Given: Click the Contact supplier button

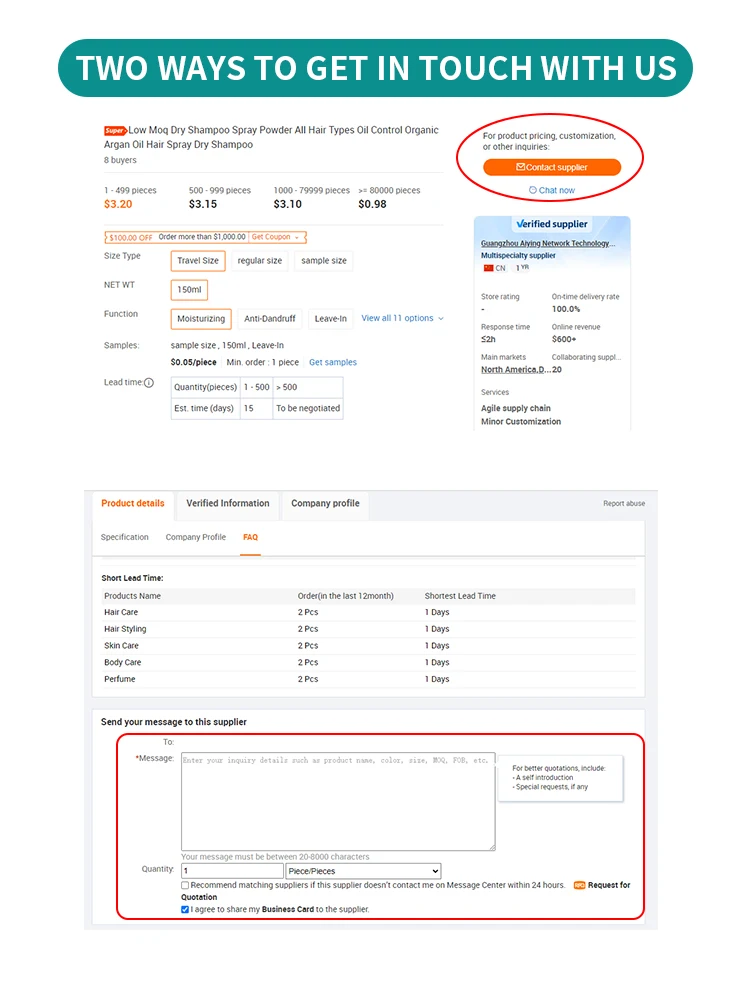Looking at the screenshot, I should [x=552, y=167].
